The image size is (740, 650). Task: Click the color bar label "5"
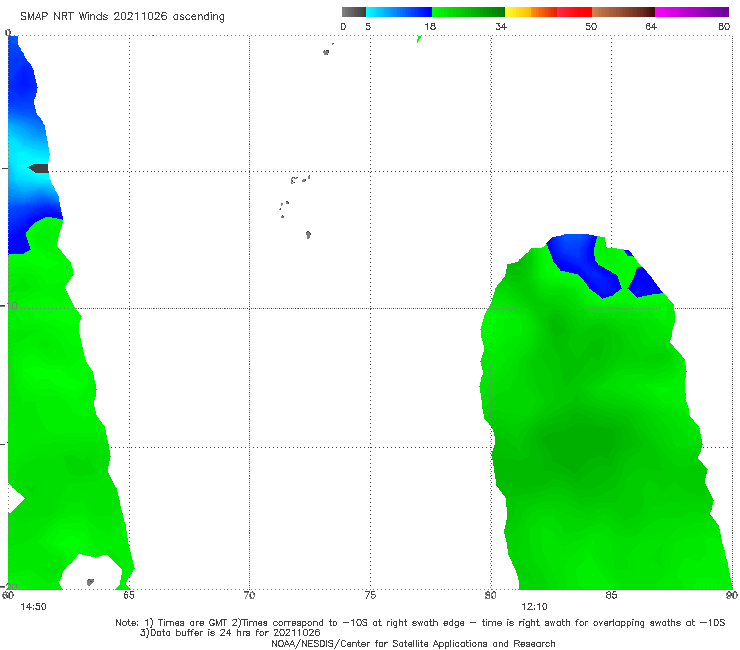[368, 26]
